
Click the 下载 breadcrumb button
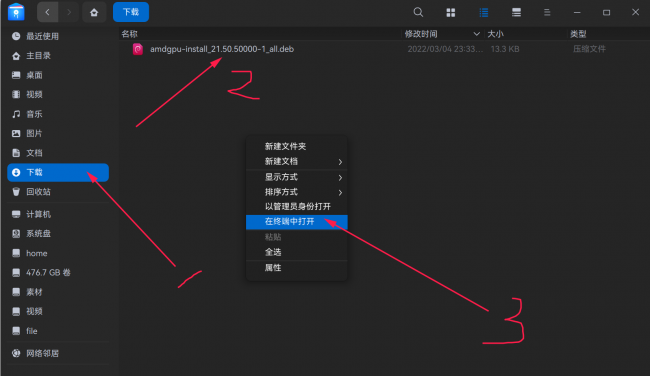[x=131, y=12]
